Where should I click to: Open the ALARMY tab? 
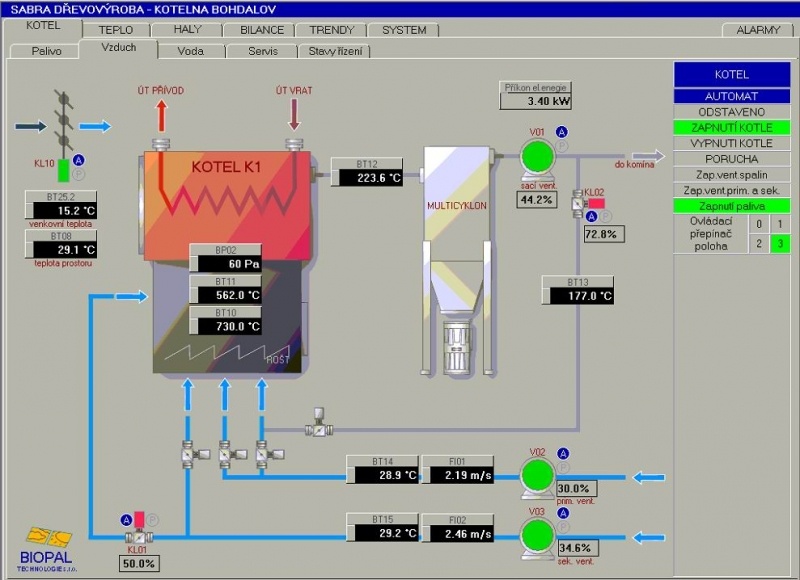pos(758,30)
